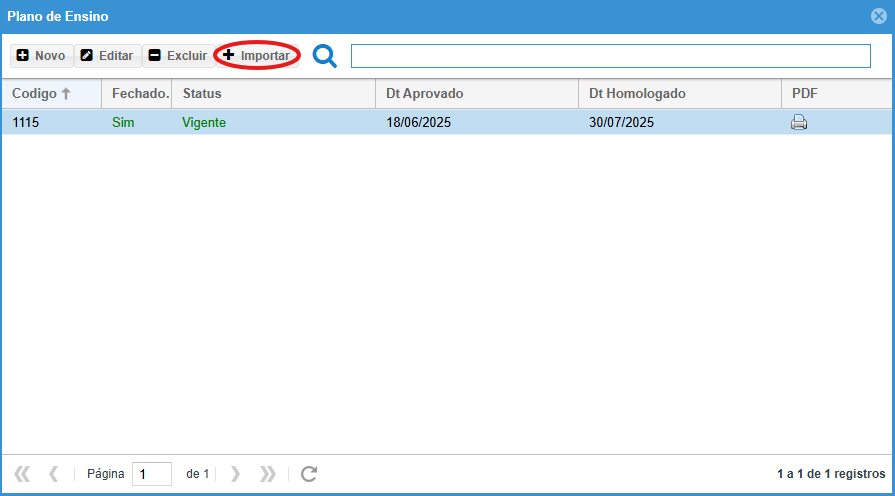Image resolution: width=895 pixels, height=496 pixels.
Task: Click the blue magnifying glass search icon
Action: [x=325, y=56]
